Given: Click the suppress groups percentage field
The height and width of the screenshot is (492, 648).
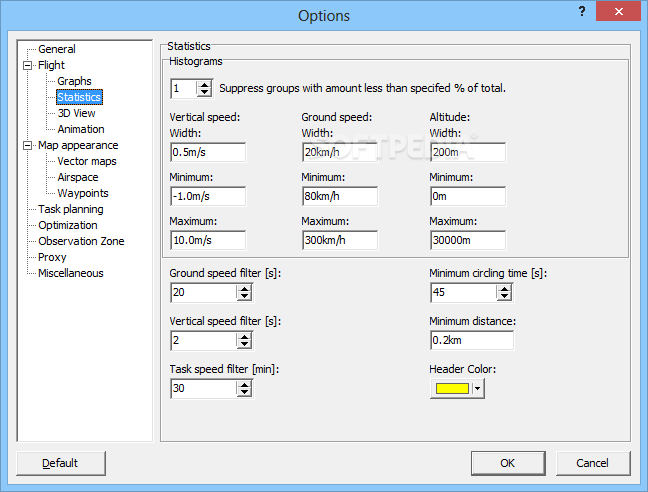Looking at the screenshot, I should 184,88.
